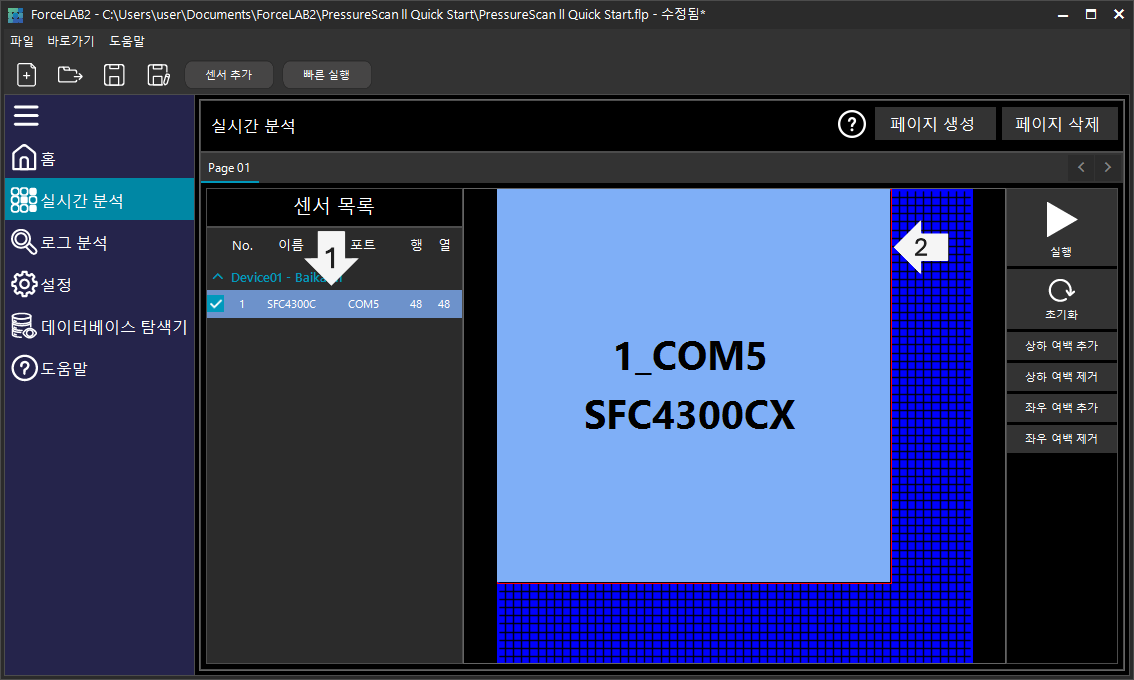Click the No. column header
The width and height of the screenshot is (1134, 680).
pyautogui.click(x=242, y=245)
